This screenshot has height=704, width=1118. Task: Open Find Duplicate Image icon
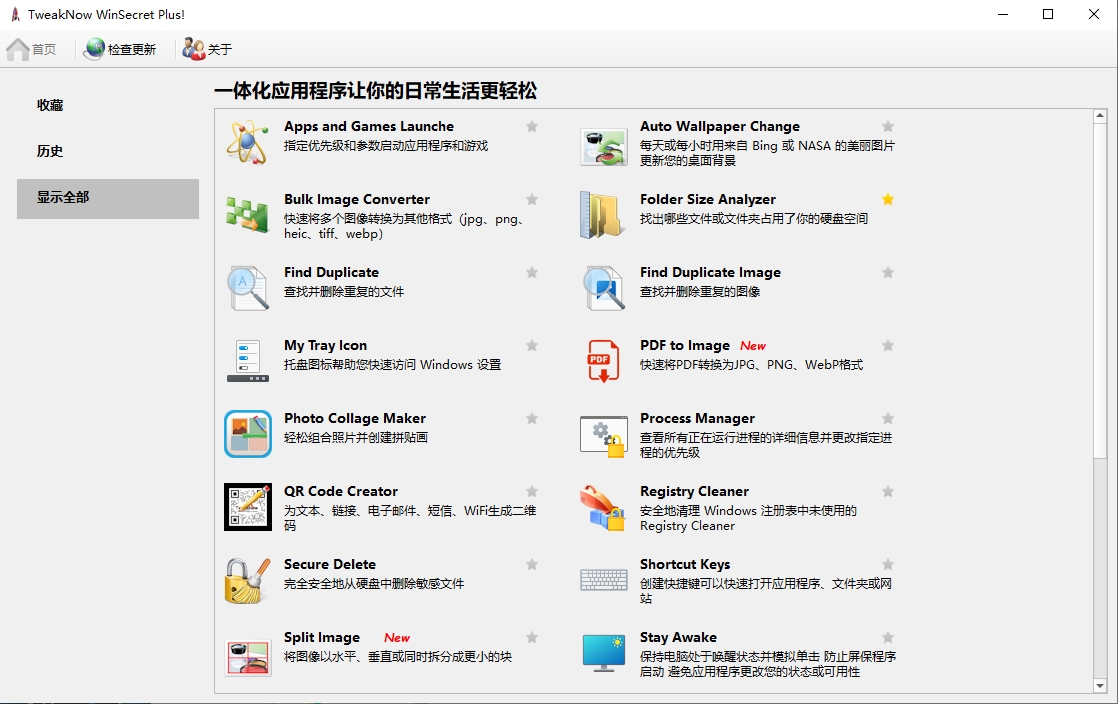604,288
